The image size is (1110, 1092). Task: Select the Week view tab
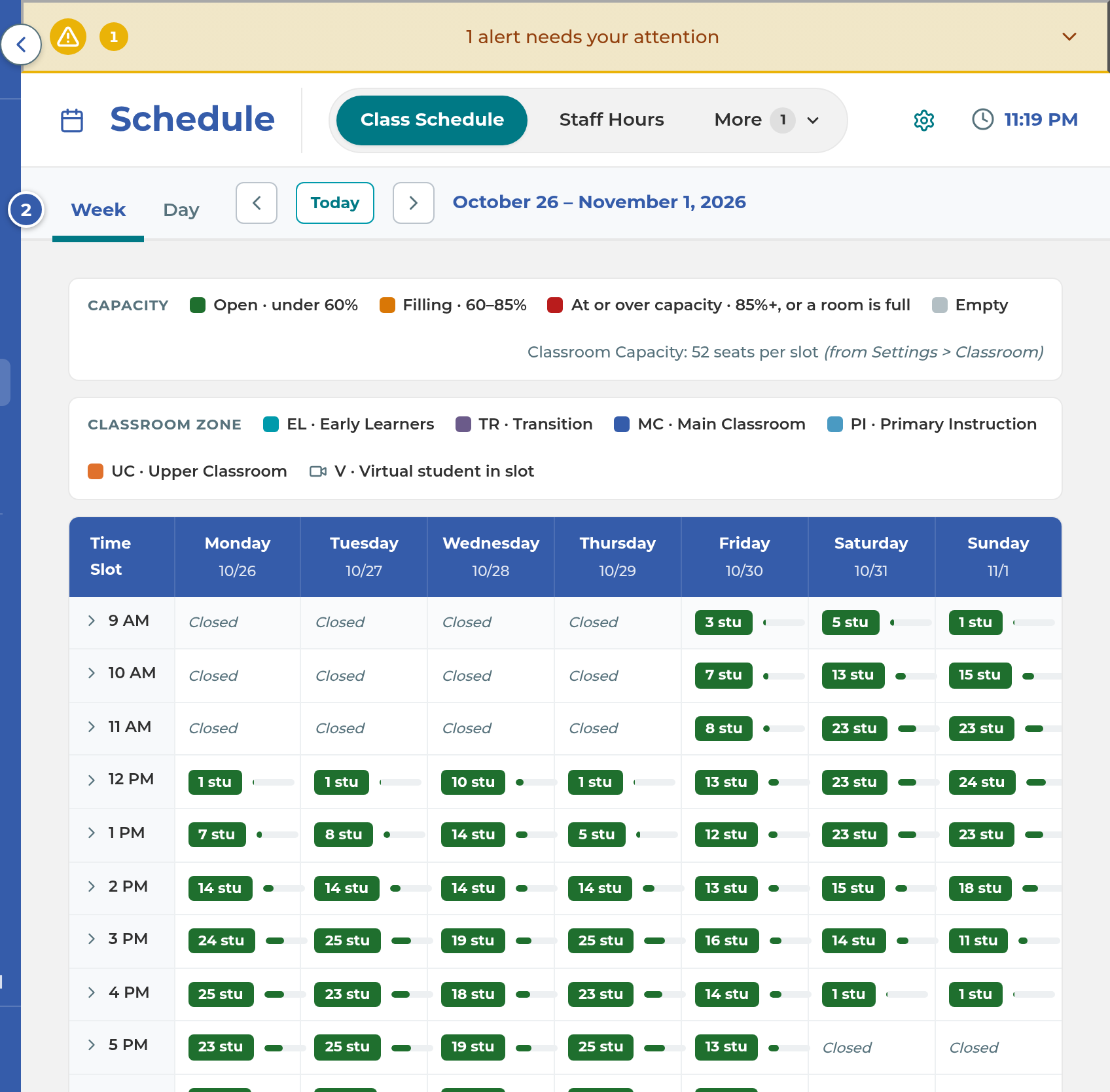98,209
